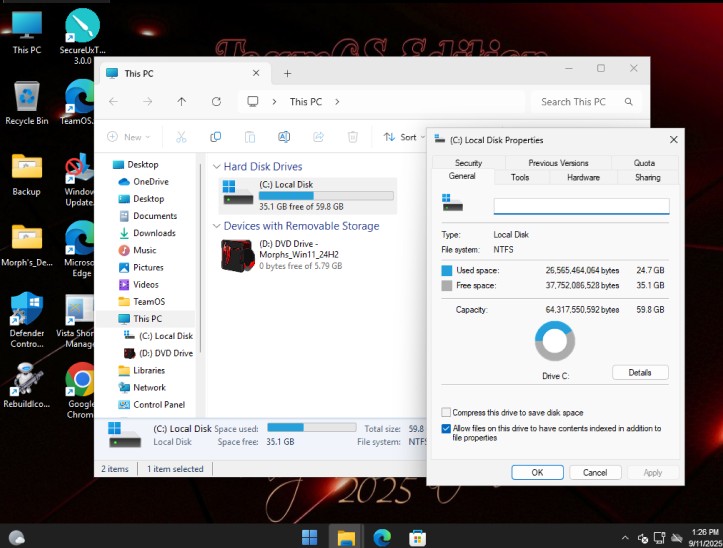Viewport: 723px width, 548px height.
Task: Open SecureUxTheme desktop shortcut
Action: click(x=83, y=37)
